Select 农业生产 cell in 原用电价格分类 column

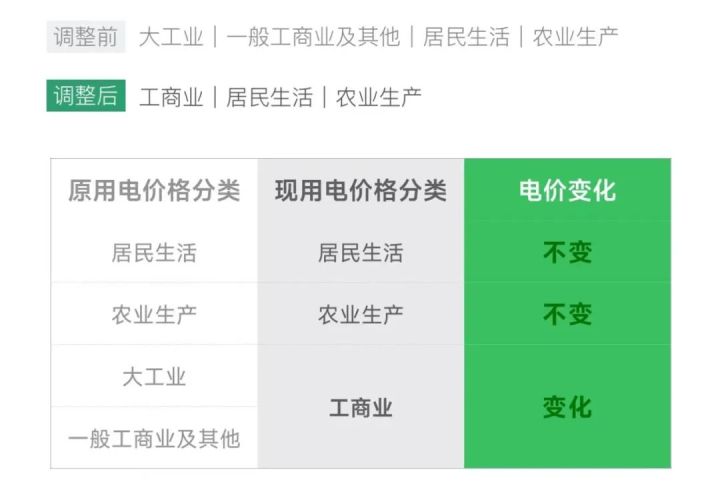tap(154, 315)
